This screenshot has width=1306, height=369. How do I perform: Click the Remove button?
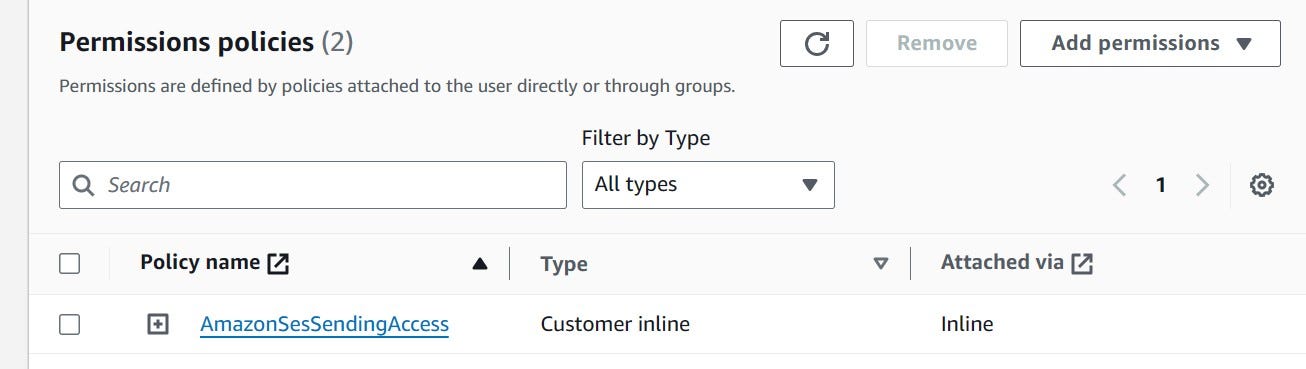[937, 43]
